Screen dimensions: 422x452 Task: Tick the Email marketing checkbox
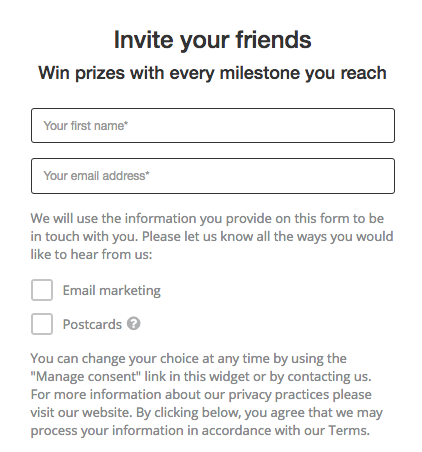tap(42, 290)
